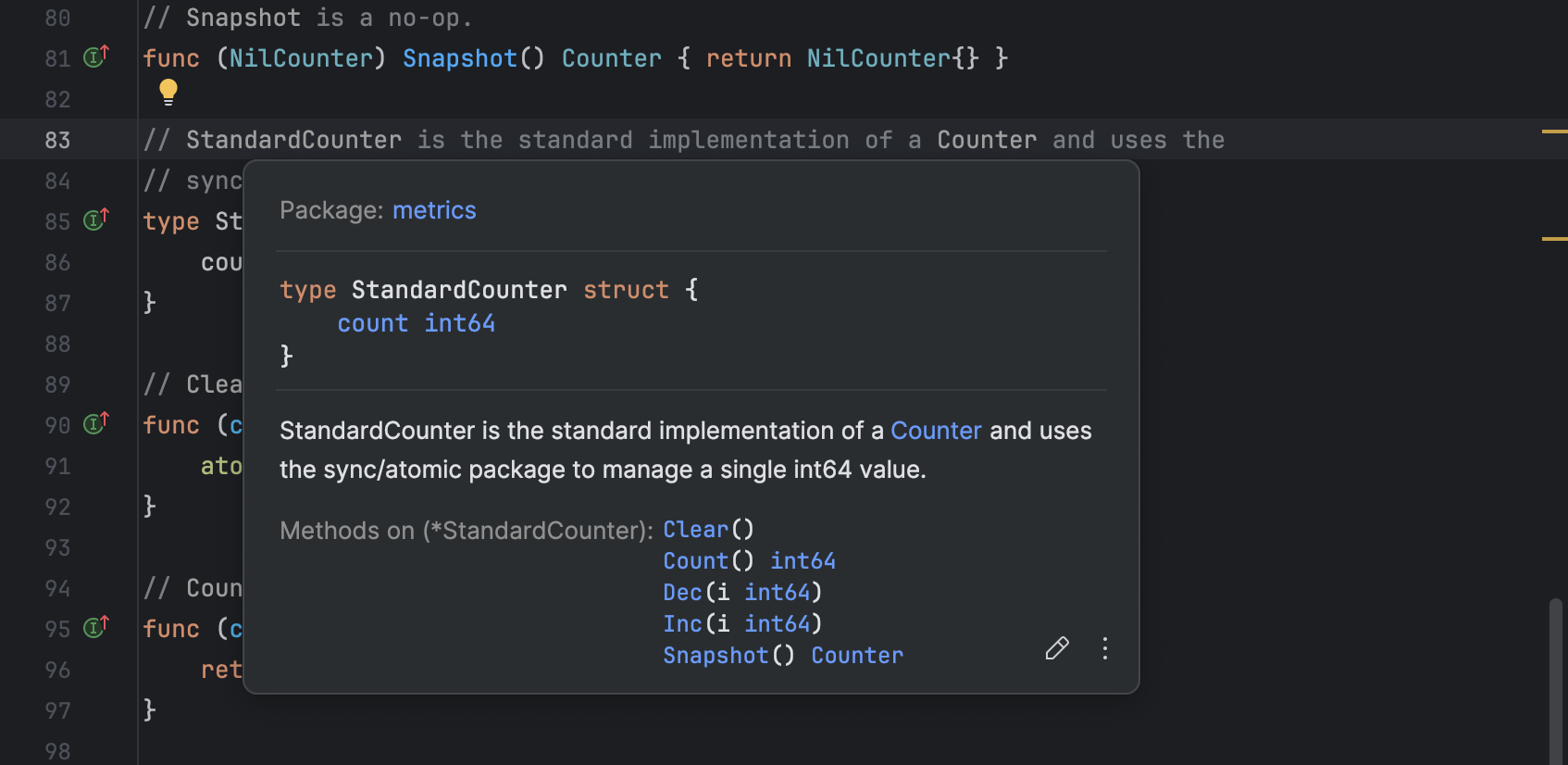Click the implements gutter icon on line 90
Image resolution: width=1568 pixels, height=765 pixels.
pos(96,424)
